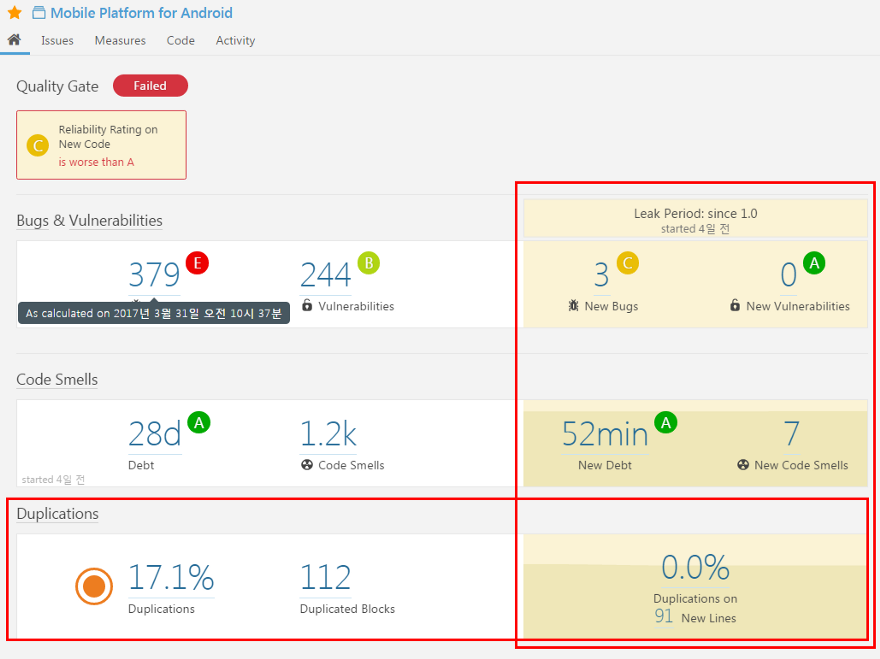Click the 17.1% duplications value
The image size is (880, 659).
pyautogui.click(x=171, y=578)
